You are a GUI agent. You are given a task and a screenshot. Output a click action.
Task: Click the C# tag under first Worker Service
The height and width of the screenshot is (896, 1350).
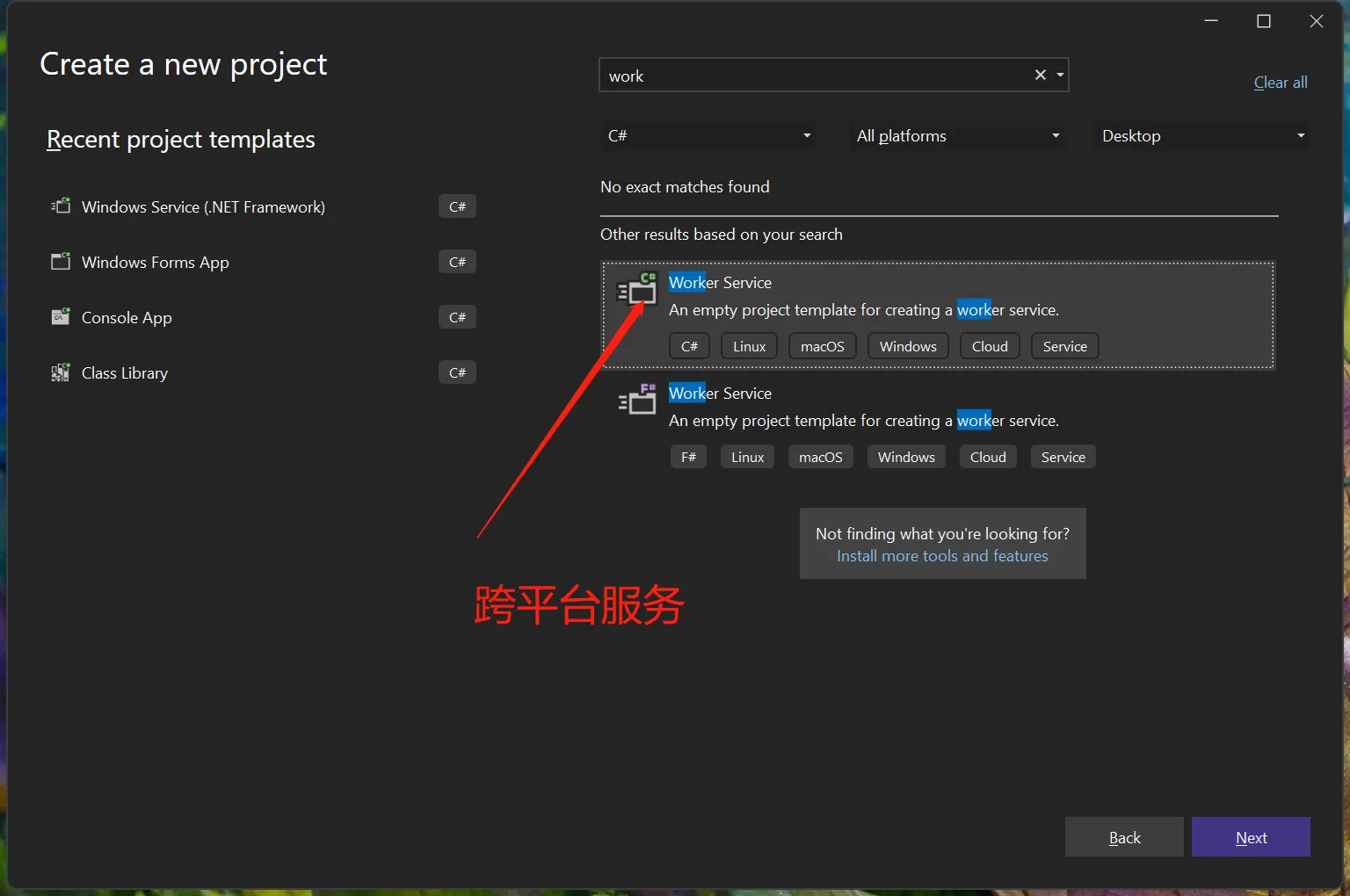tap(689, 346)
